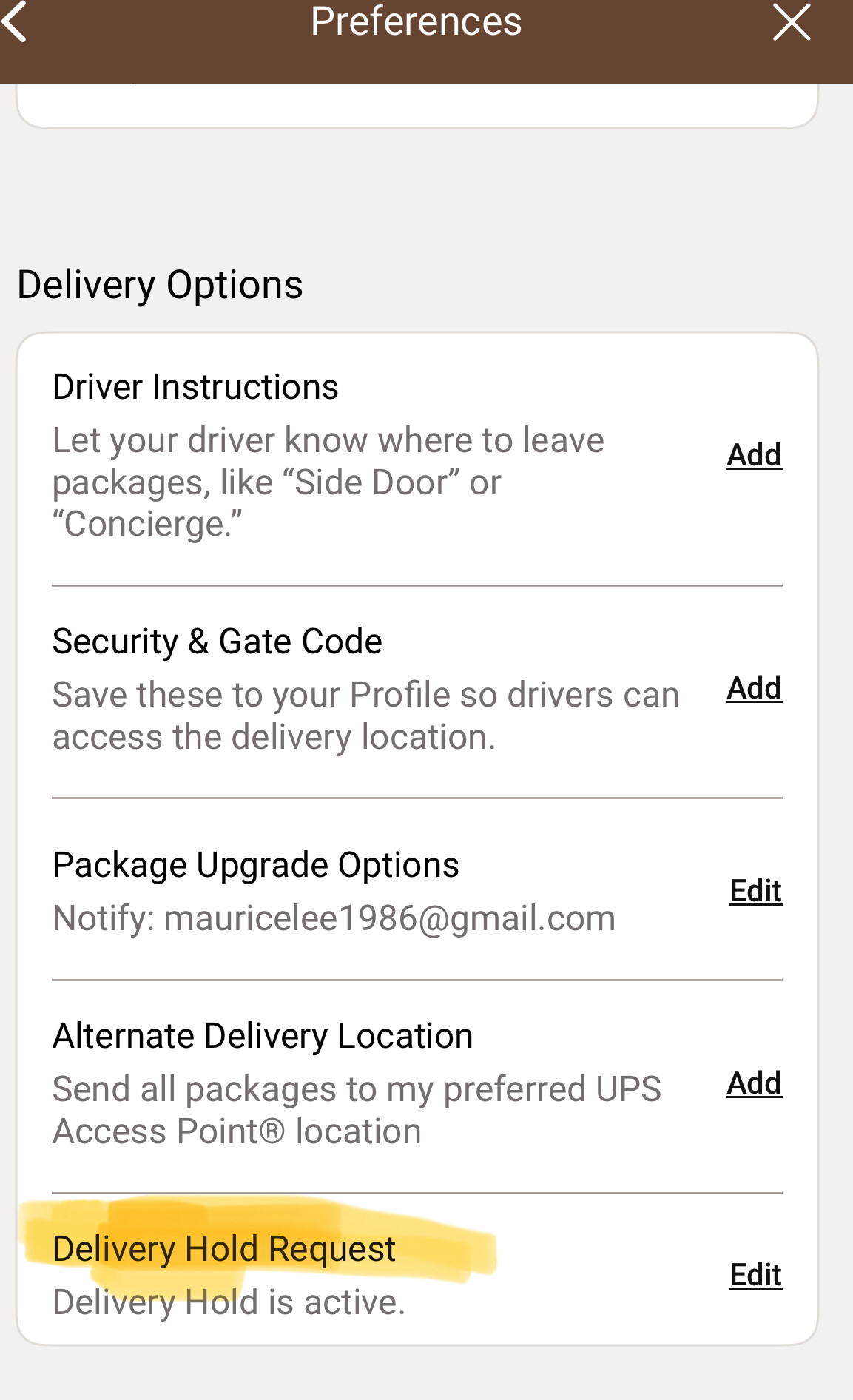This screenshot has height=1400, width=853.
Task: Add an alternate delivery location
Action: tap(754, 1083)
